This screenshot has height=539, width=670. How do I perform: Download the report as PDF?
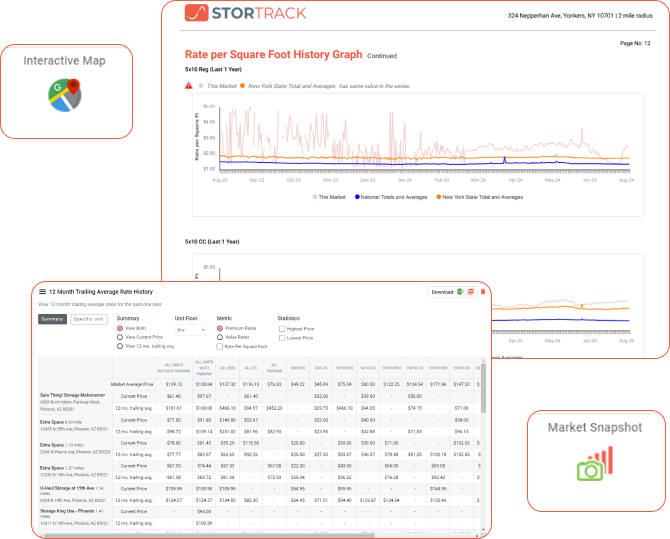471,292
